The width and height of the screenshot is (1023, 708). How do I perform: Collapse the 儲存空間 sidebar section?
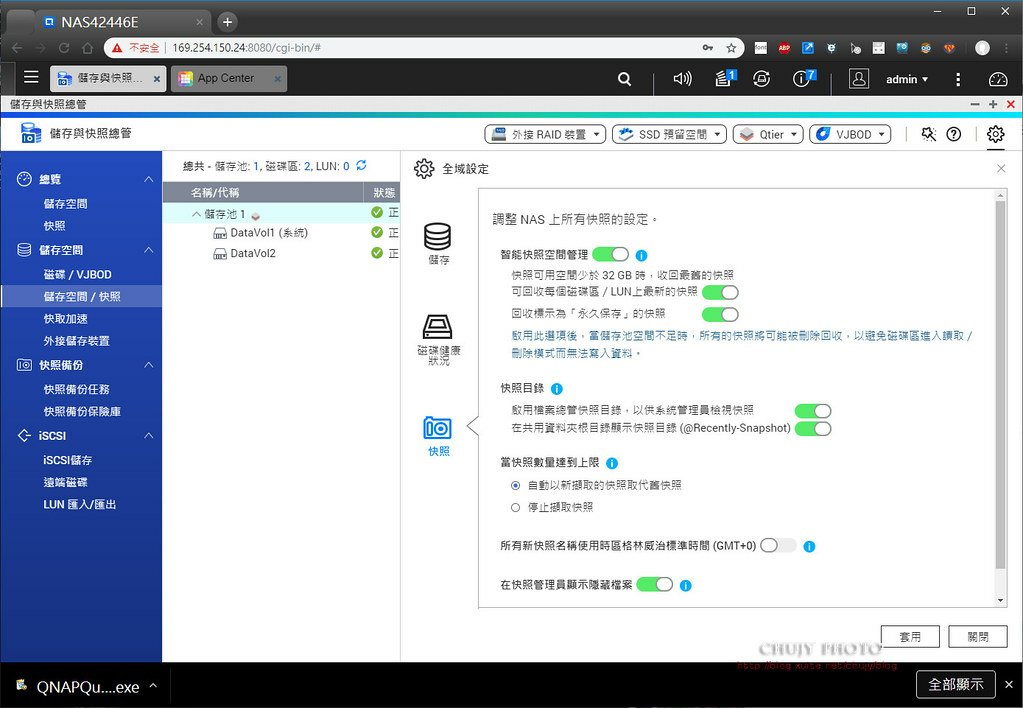(149, 250)
